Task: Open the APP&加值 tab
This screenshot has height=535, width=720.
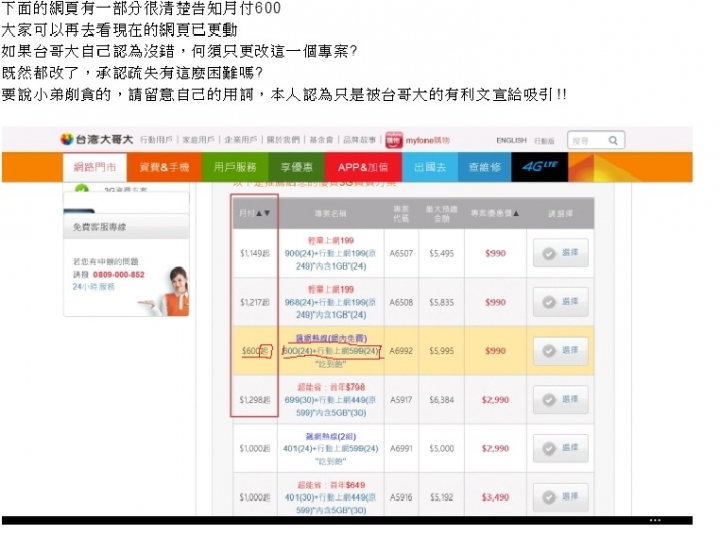Action: 363,167
